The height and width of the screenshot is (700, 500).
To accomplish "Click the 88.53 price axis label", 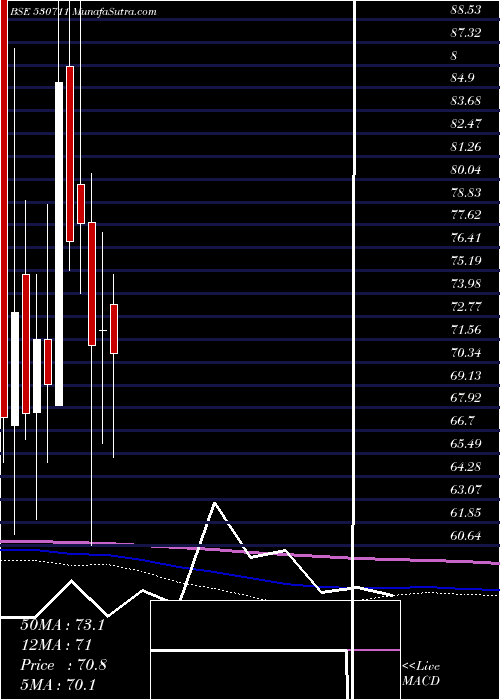I will tap(466, 10).
